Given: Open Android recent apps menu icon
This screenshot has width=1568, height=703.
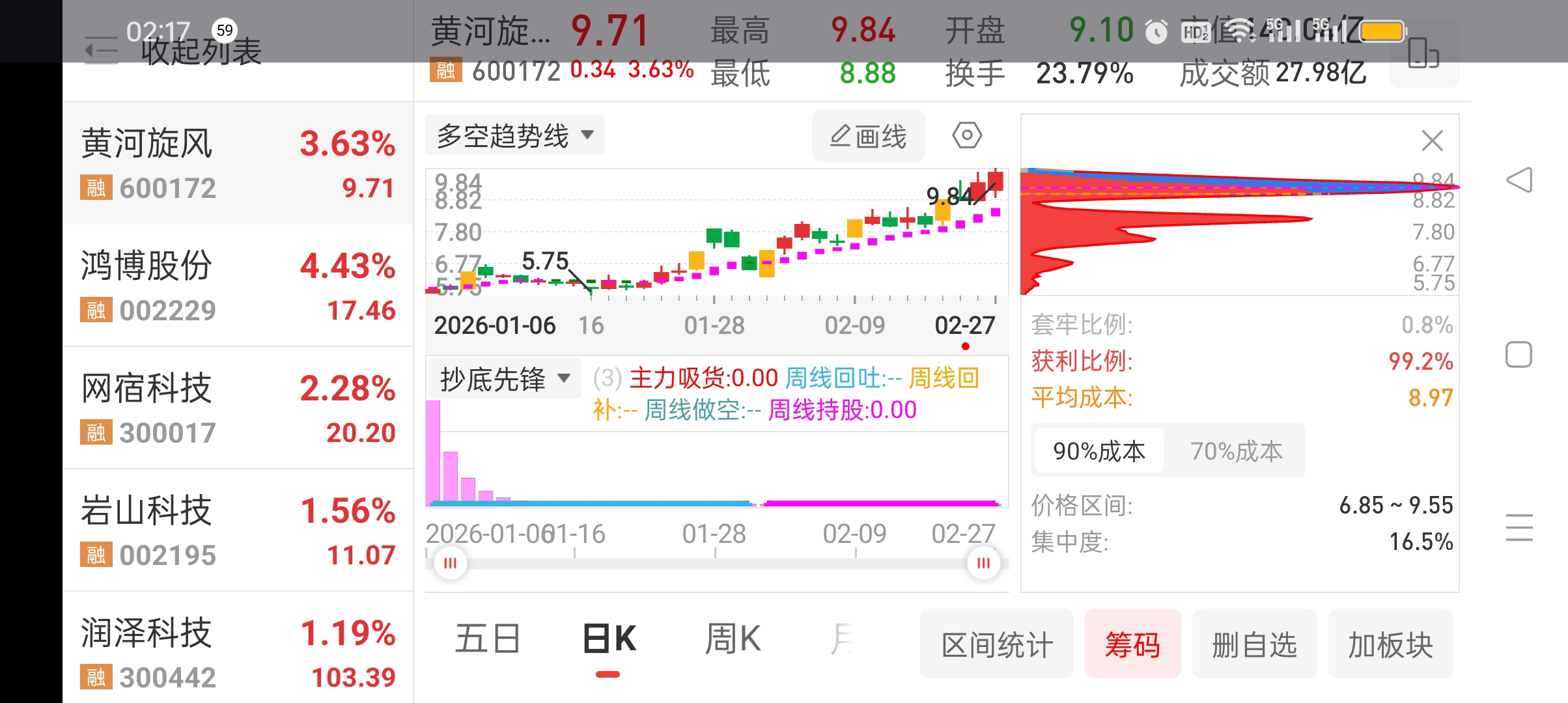Looking at the screenshot, I should click(1519, 527).
